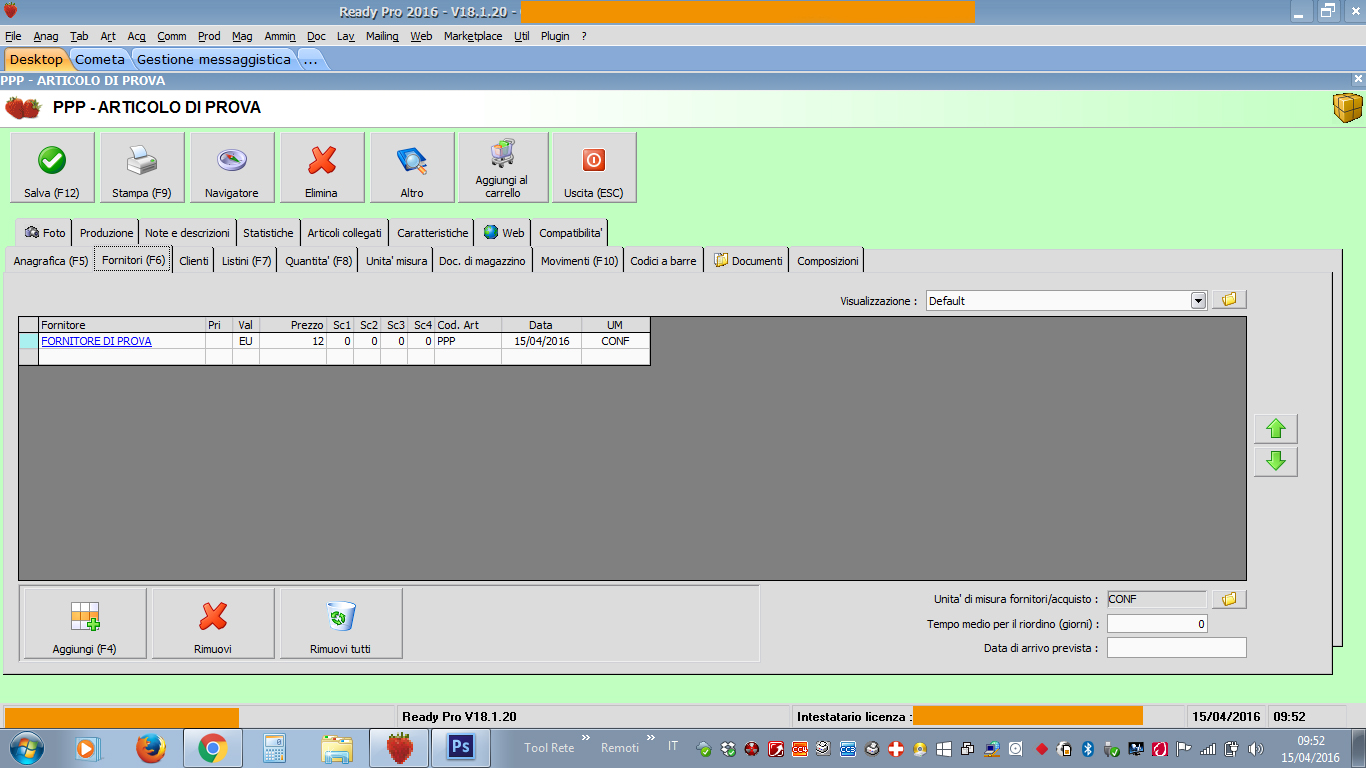Delete article with Elimina button
The width and height of the screenshot is (1366, 768).
click(322, 168)
